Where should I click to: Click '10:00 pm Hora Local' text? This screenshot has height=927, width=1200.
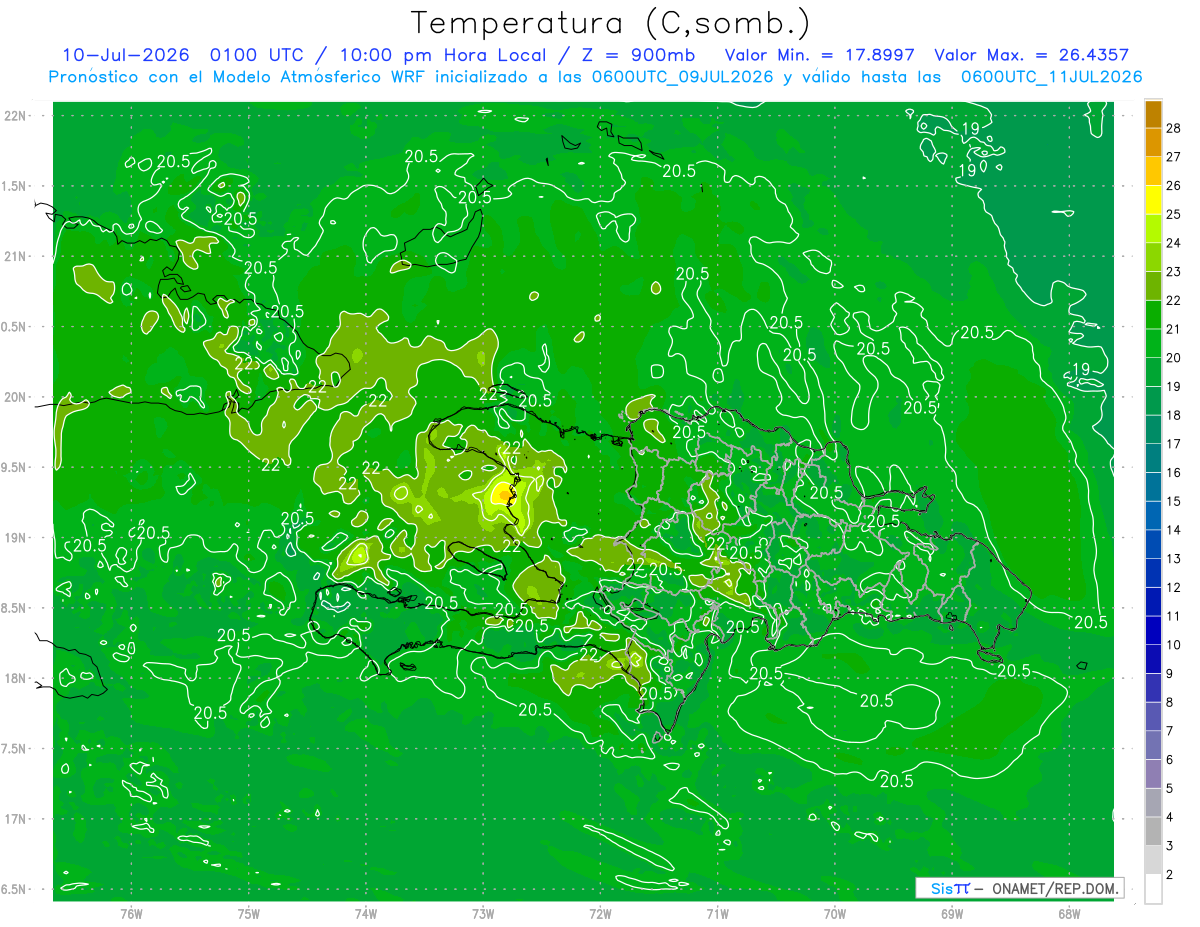441,55
